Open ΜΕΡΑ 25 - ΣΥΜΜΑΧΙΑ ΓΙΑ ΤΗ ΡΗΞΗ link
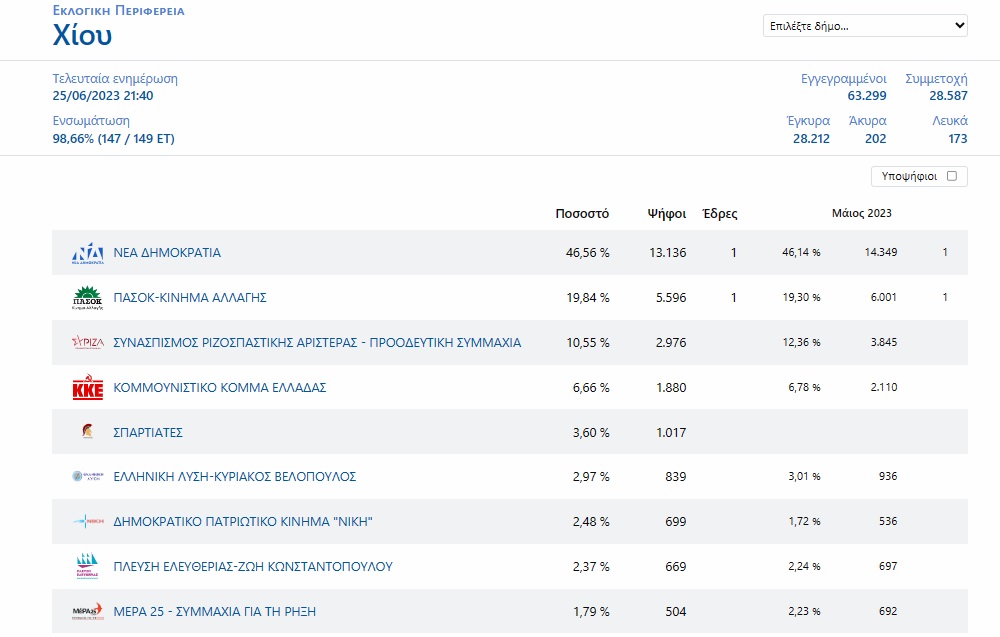Image resolution: width=1000 pixels, height=637 pixels. [214, 611]
